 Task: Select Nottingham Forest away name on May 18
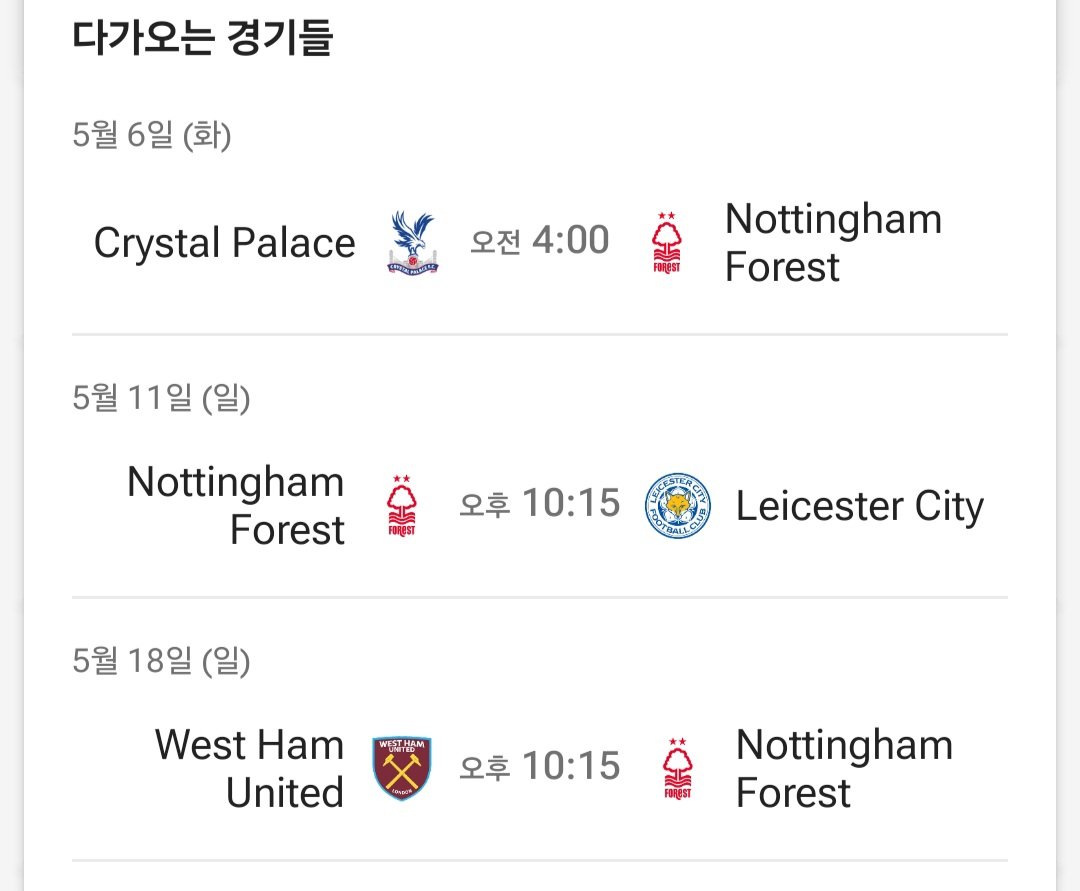(x=844, y=768)
